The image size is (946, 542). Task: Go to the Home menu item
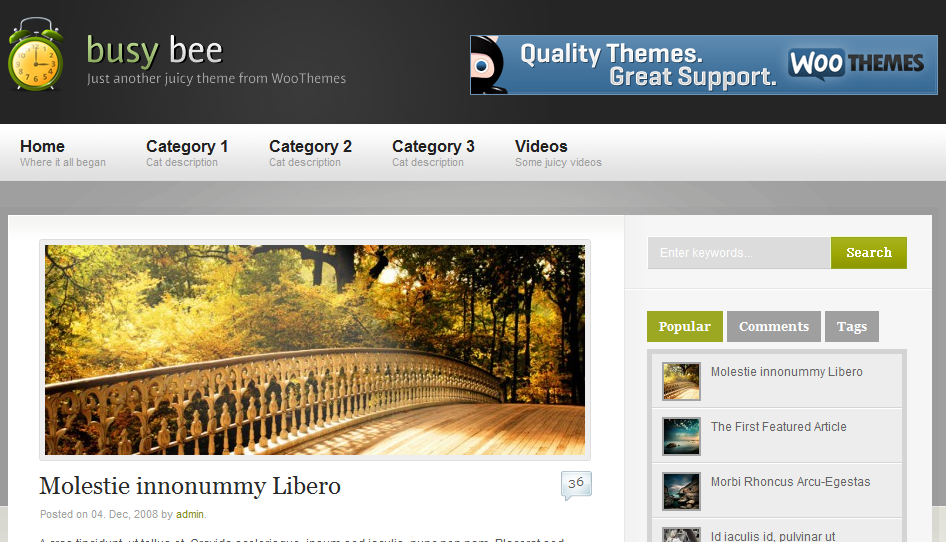[42, 146]
